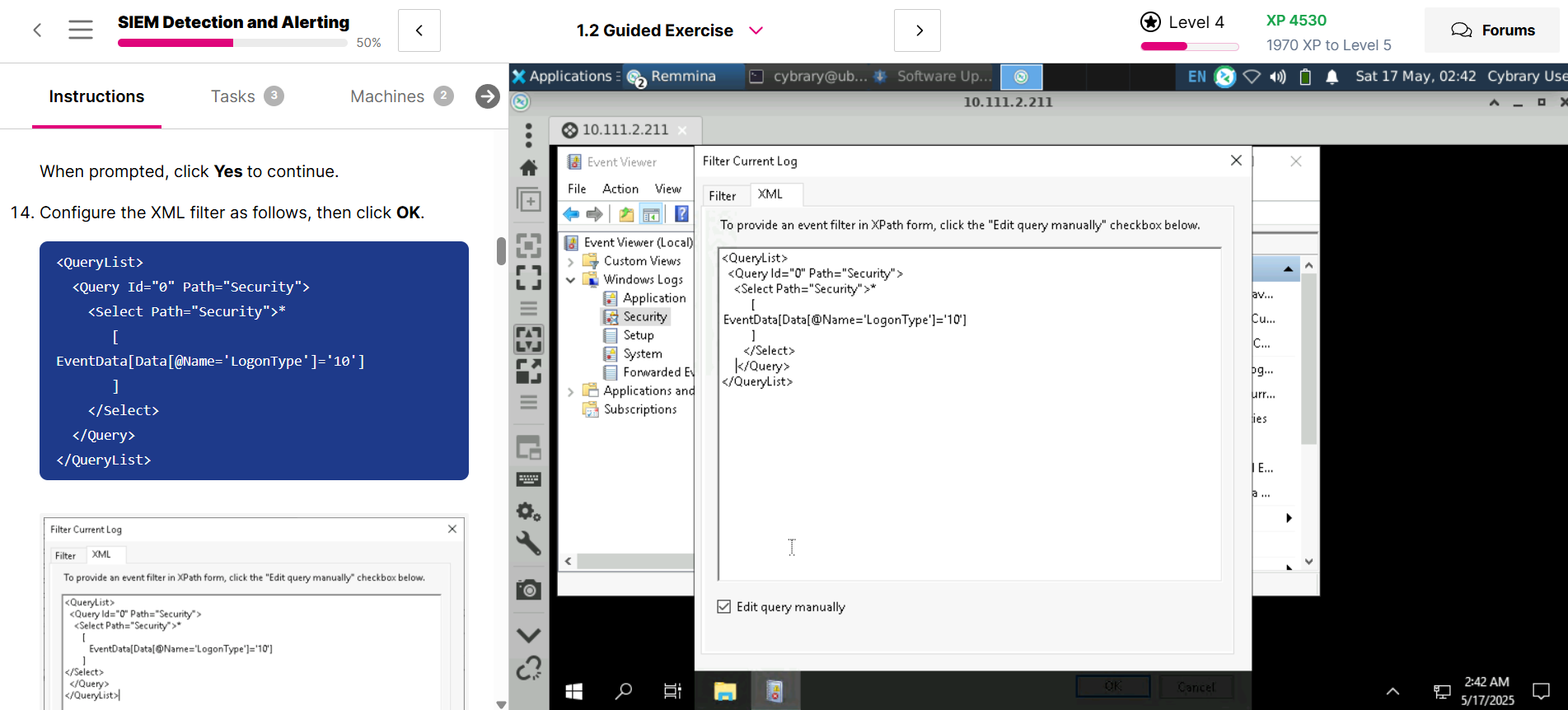This screenshot has width=1568, height=710.
Task: Open the Forums button
Action: 1492,30
